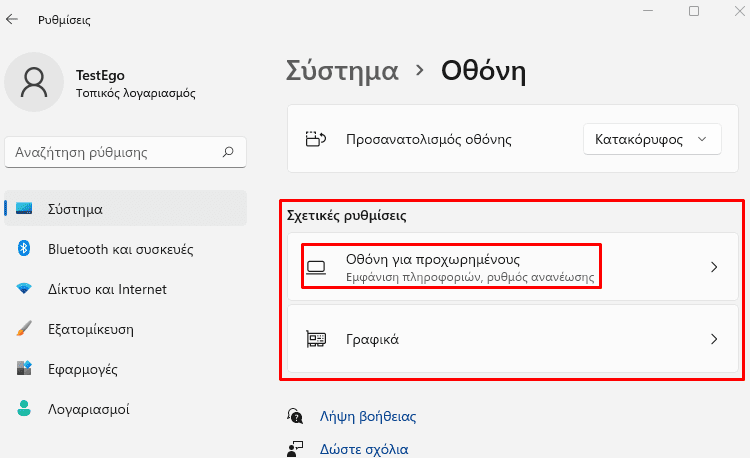Image resolution: width=750 pixels, height=458 pixels.
Task: Click the network Wi-Fi icon in sidebar
Action: [x=24, y=289]
